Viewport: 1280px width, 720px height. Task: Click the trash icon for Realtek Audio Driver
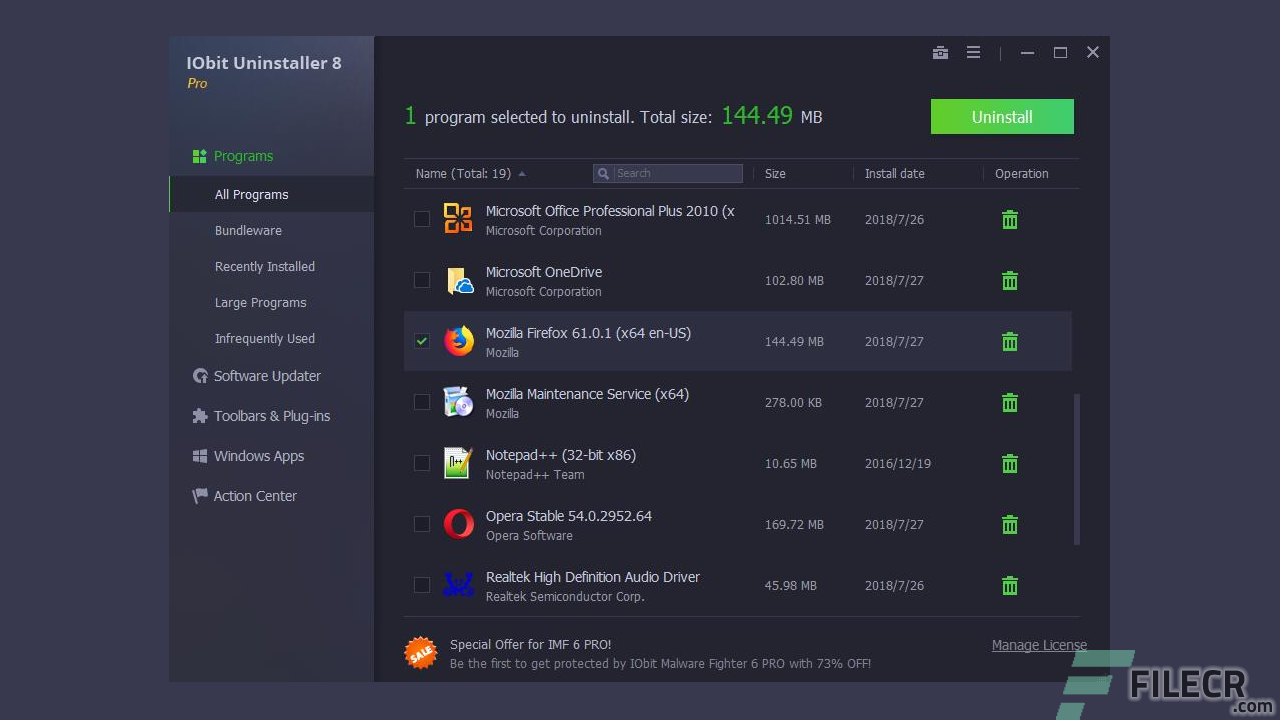pyautogui.click(x=1010, y=586)
